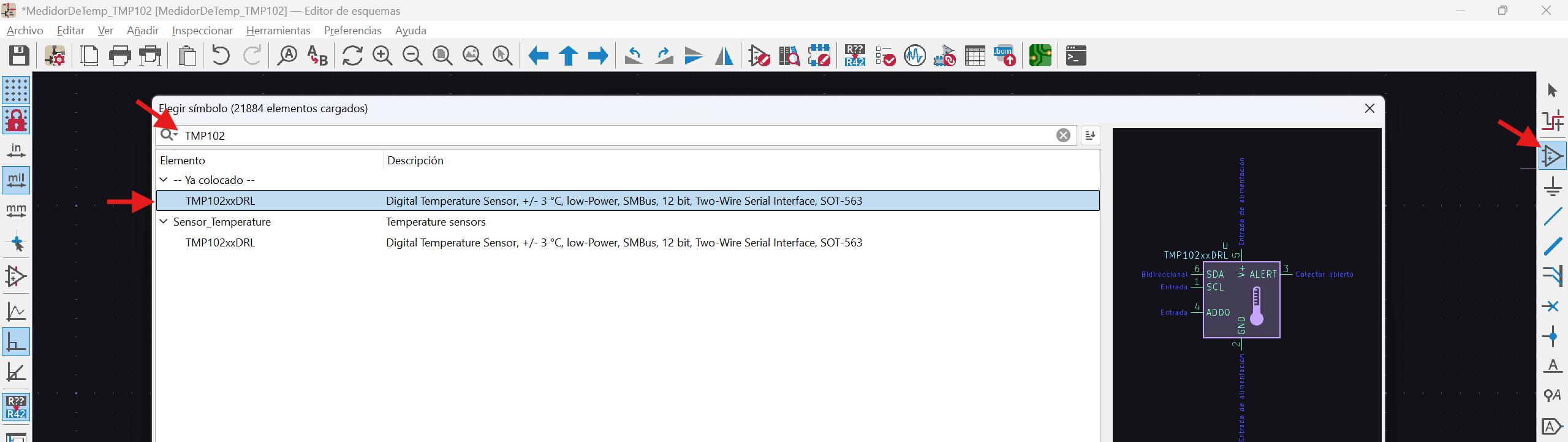Viewport: 1568px width, 442px height.
Task: Mirror selection vertically
Action: (694, 56)
